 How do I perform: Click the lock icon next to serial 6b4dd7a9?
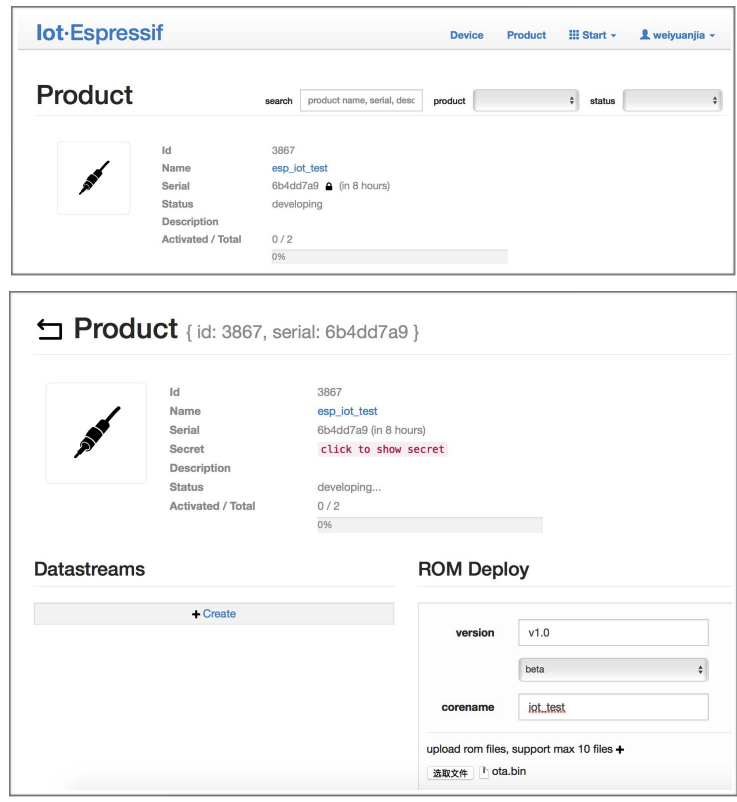pyautogui.click(x=329, y=187)
